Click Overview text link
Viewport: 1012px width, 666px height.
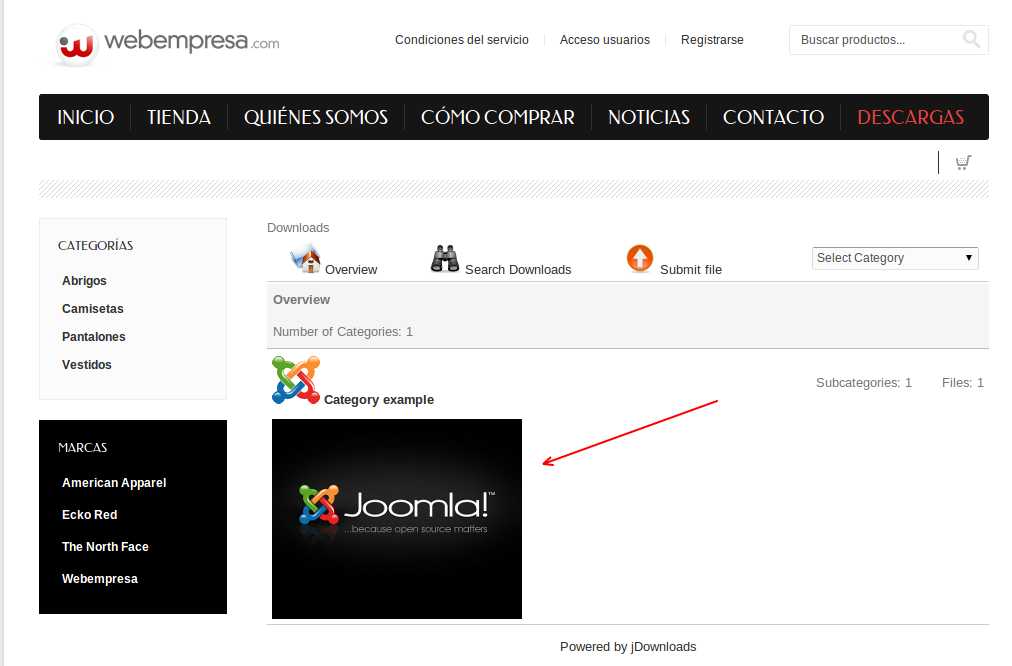point(351,270)
